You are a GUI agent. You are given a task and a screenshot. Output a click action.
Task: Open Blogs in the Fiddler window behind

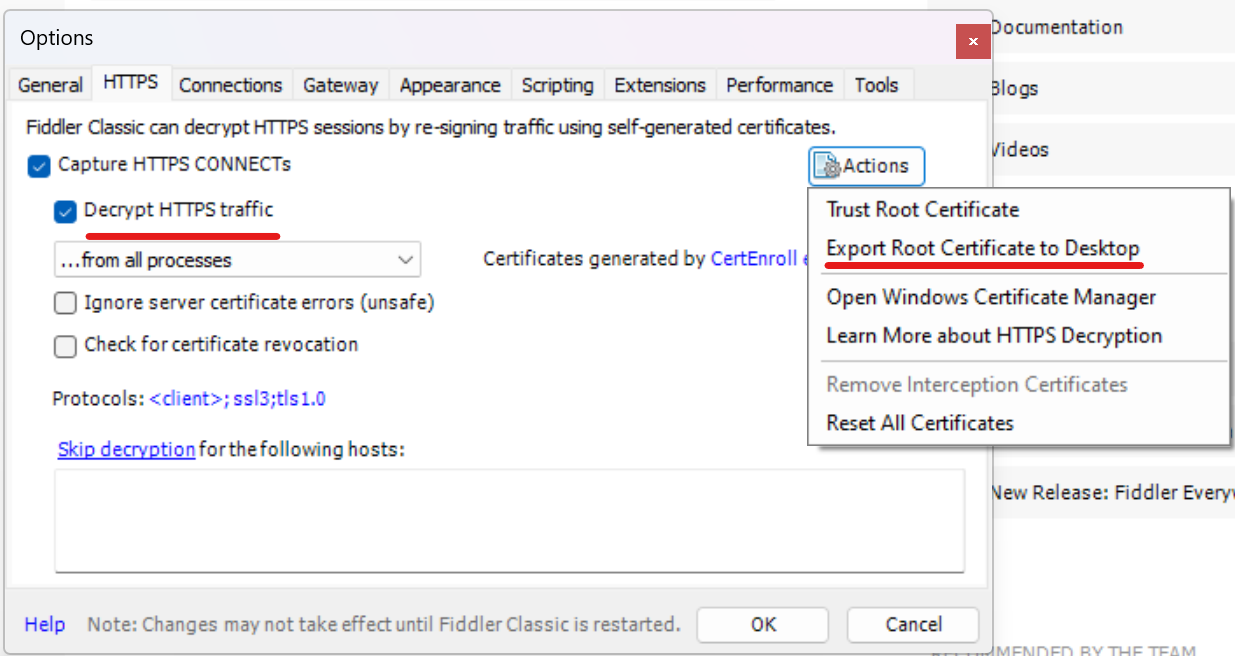pyautogui.click(x=1014, y=88)
